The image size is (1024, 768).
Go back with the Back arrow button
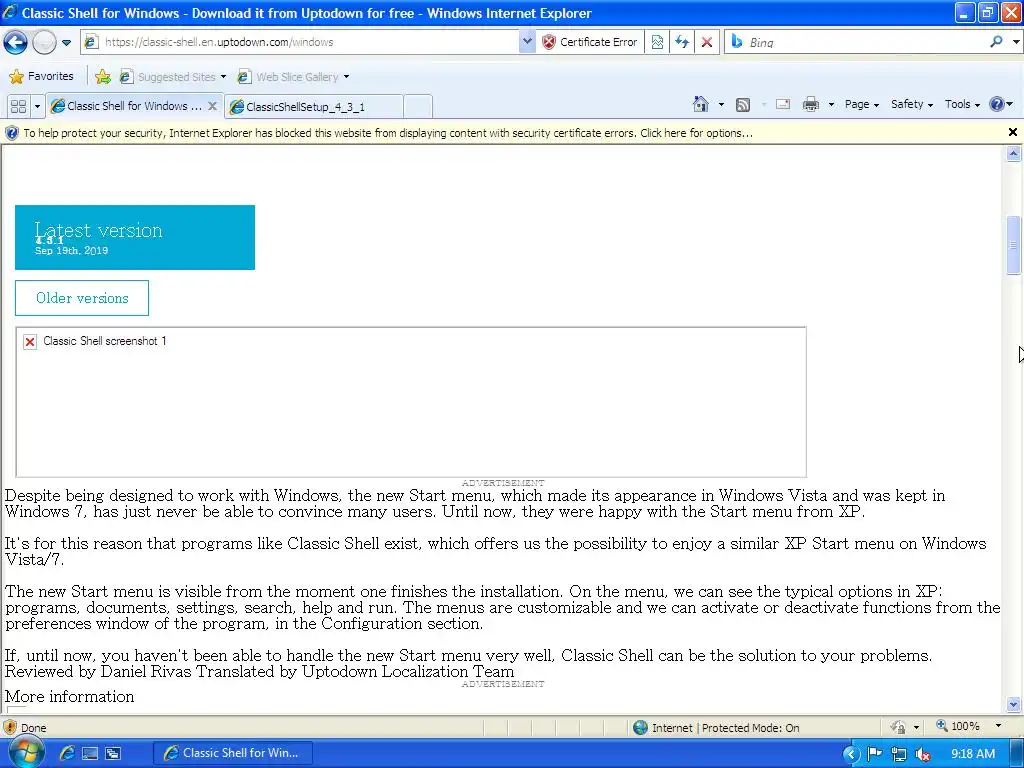pos(15,42)
